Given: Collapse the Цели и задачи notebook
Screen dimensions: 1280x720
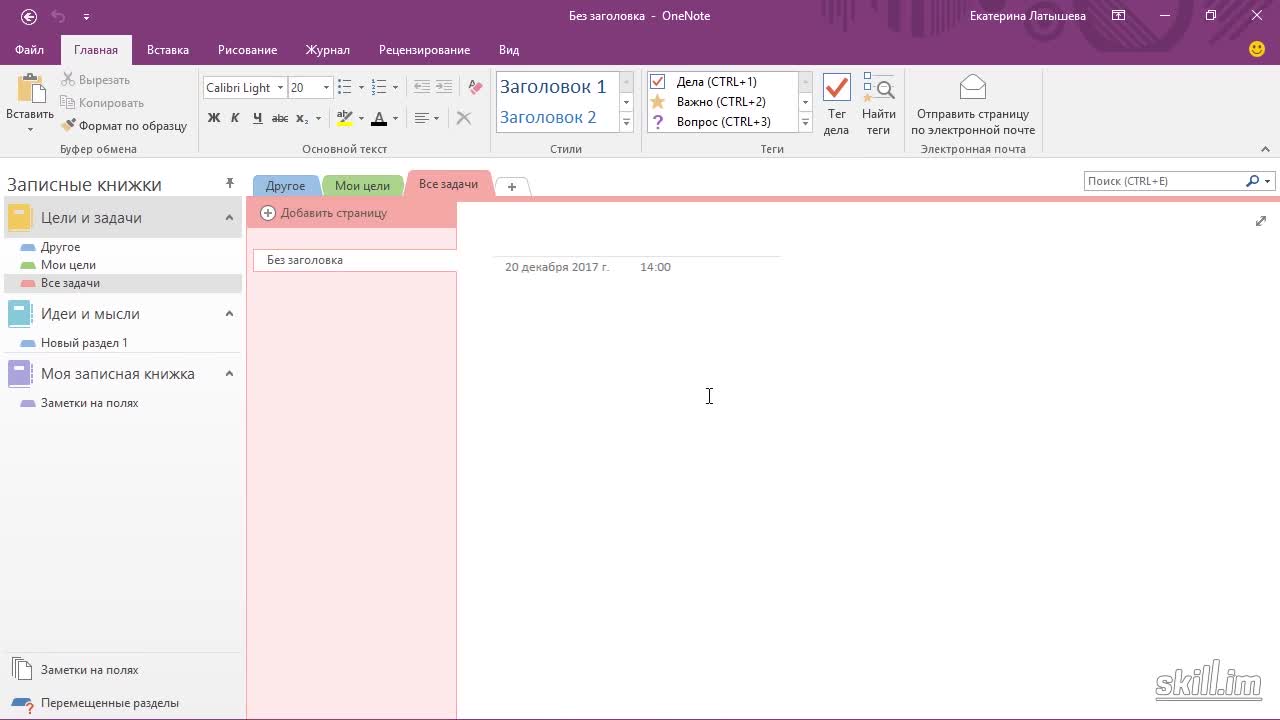Looking at the screenshot, I should (229, 218).
